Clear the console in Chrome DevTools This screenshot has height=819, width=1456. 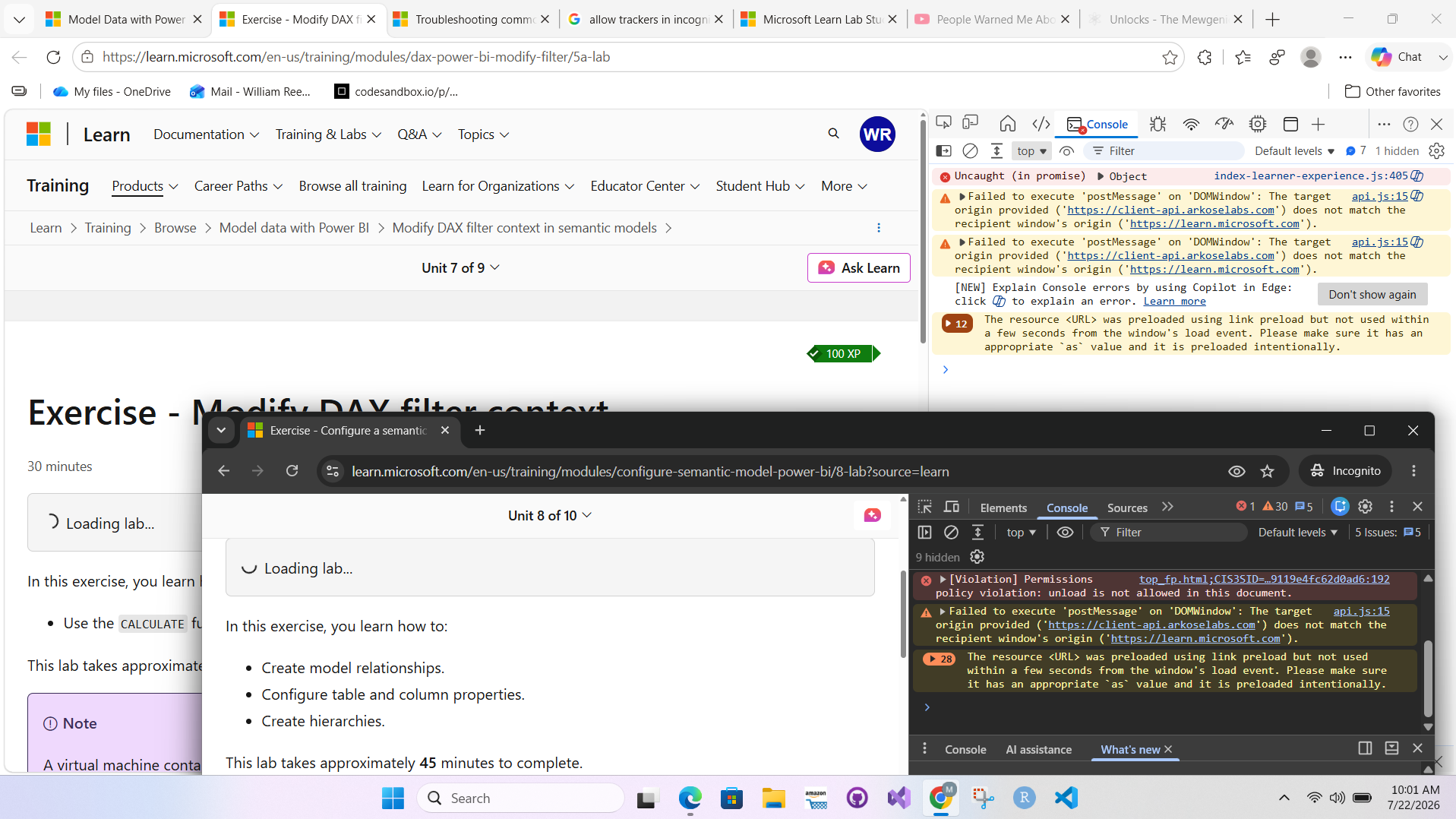click(x=951, y=533)
